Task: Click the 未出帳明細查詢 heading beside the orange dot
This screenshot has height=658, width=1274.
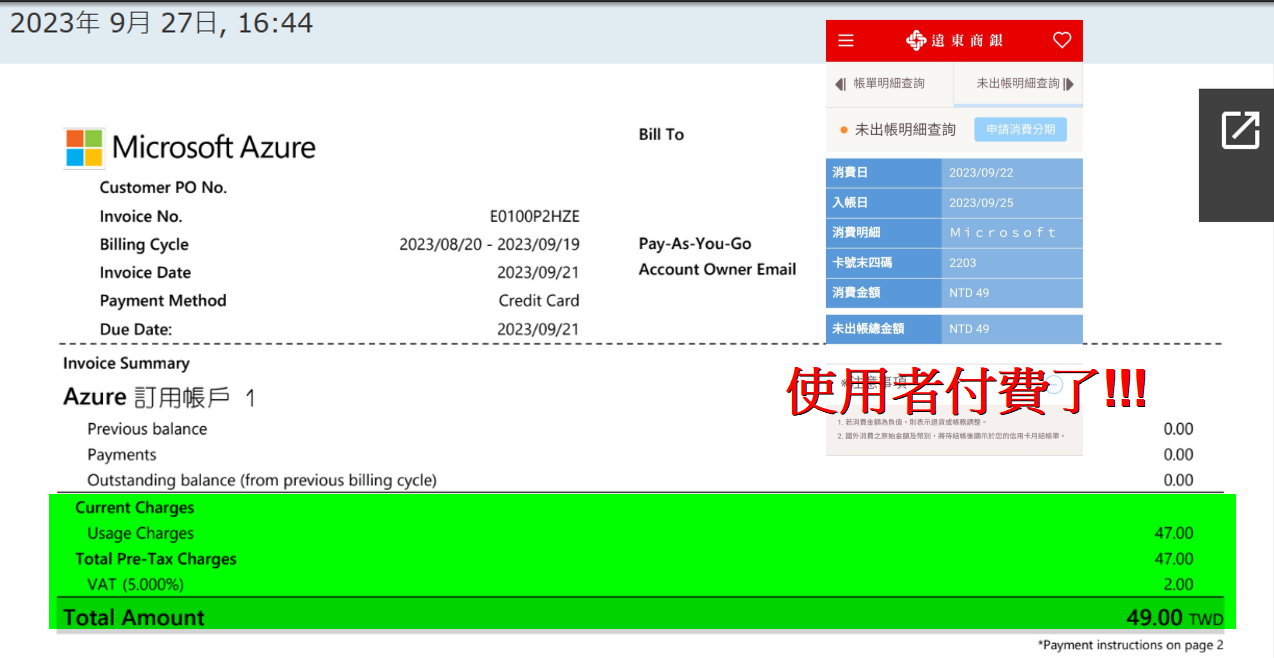Action: tap(905, 129)
